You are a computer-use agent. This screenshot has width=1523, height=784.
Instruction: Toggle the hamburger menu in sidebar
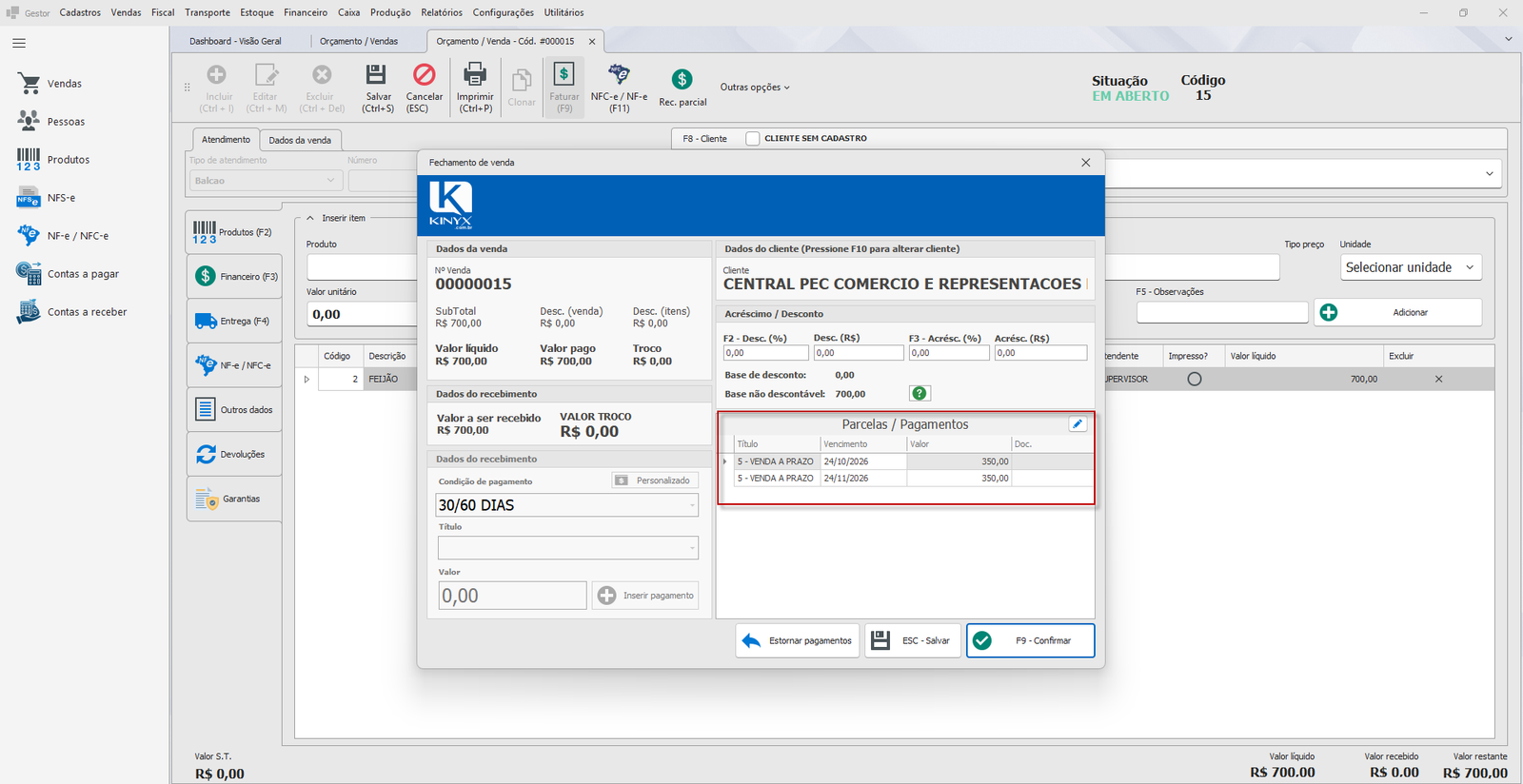tap(19, 43)
